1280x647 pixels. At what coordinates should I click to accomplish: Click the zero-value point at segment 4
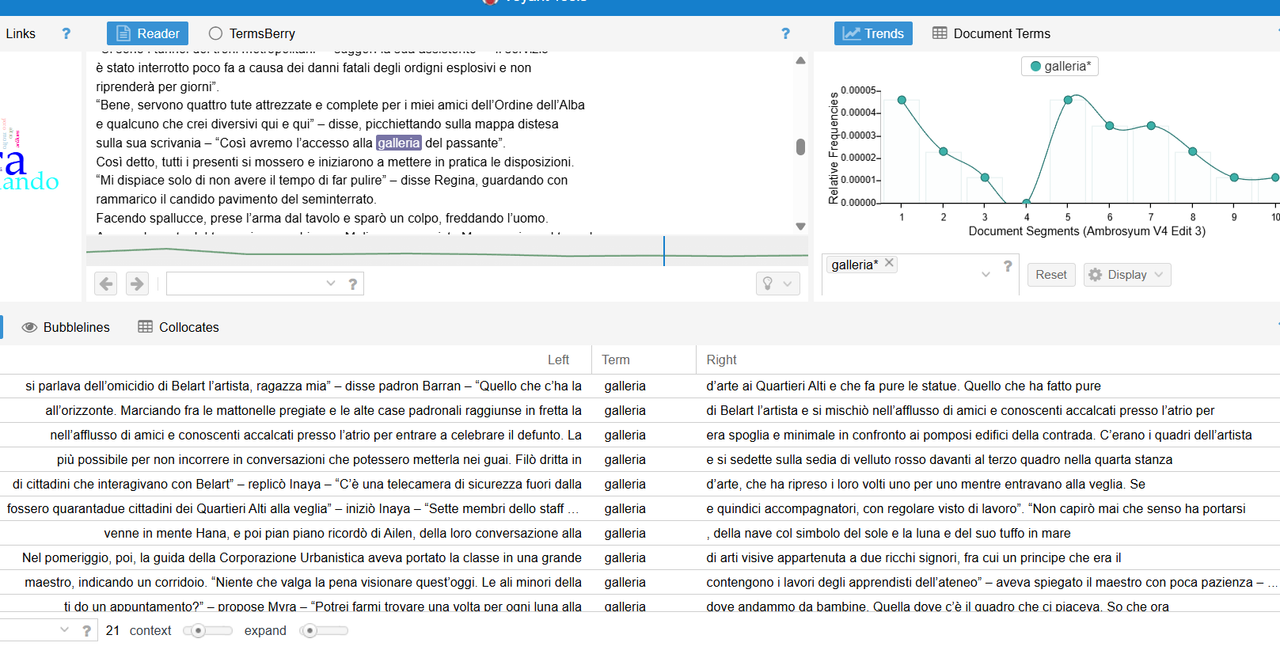point(1026,202)
